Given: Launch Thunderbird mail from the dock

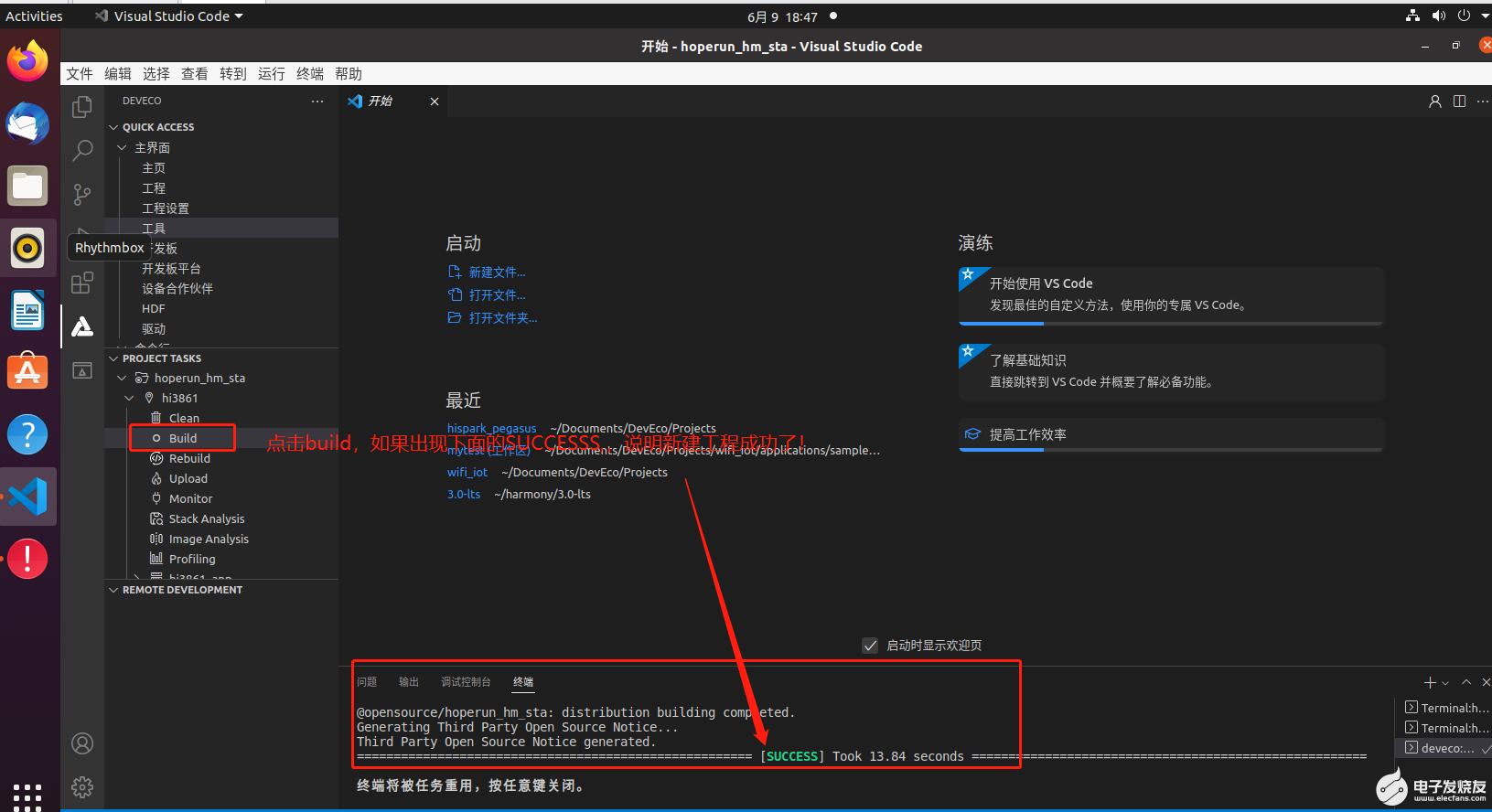Looking at the screenshot, I should coord(27,123).
